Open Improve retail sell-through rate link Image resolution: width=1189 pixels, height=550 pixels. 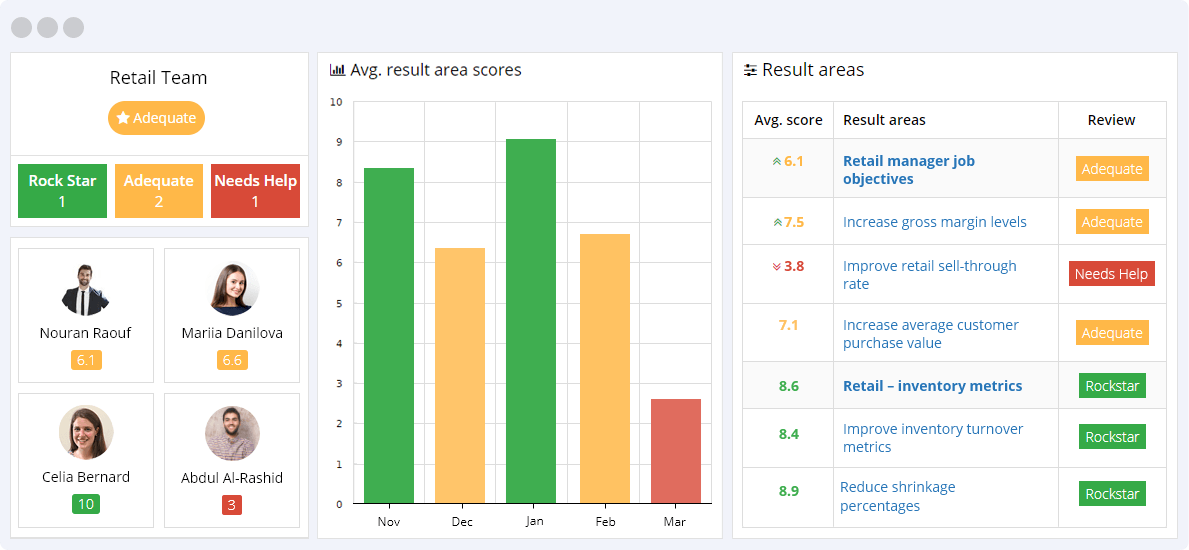[930, 275]
